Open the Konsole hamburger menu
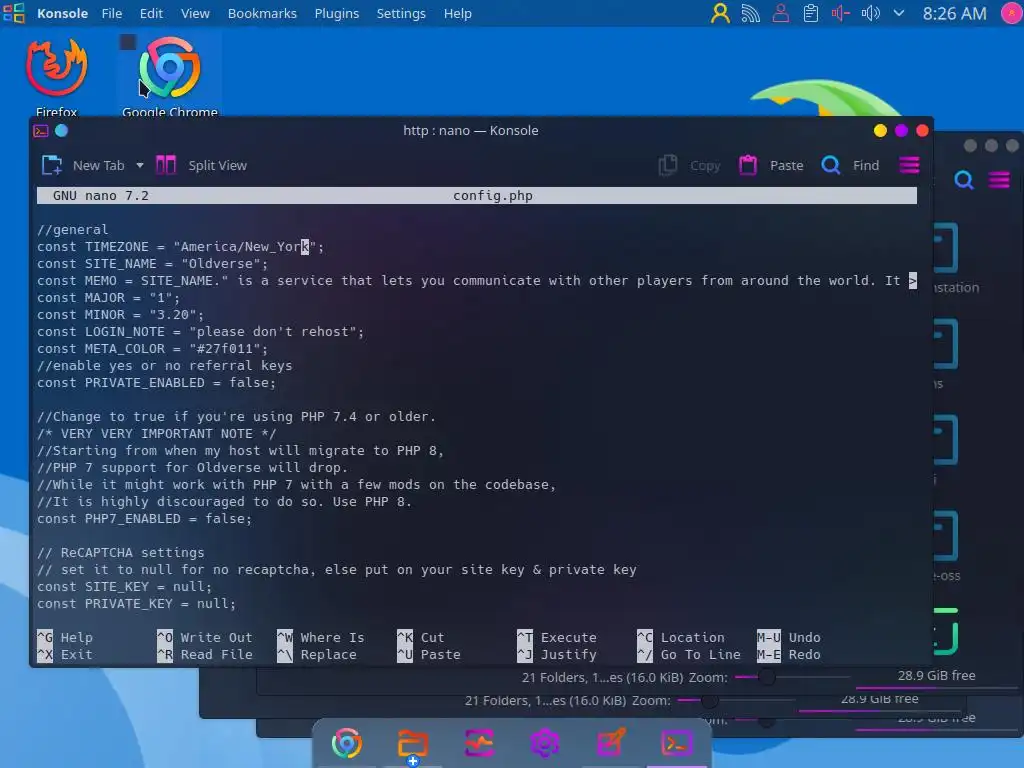 [x=909, y=165]
